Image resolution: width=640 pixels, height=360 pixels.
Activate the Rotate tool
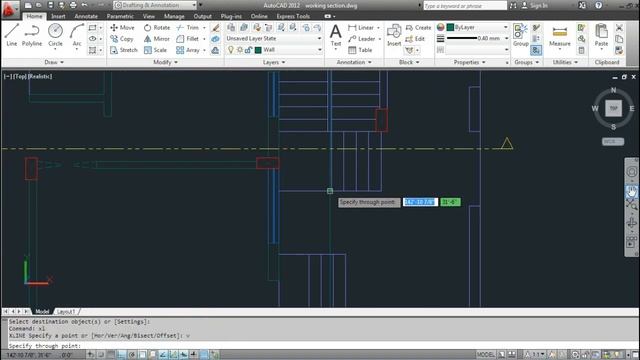[x=157, y=27]
